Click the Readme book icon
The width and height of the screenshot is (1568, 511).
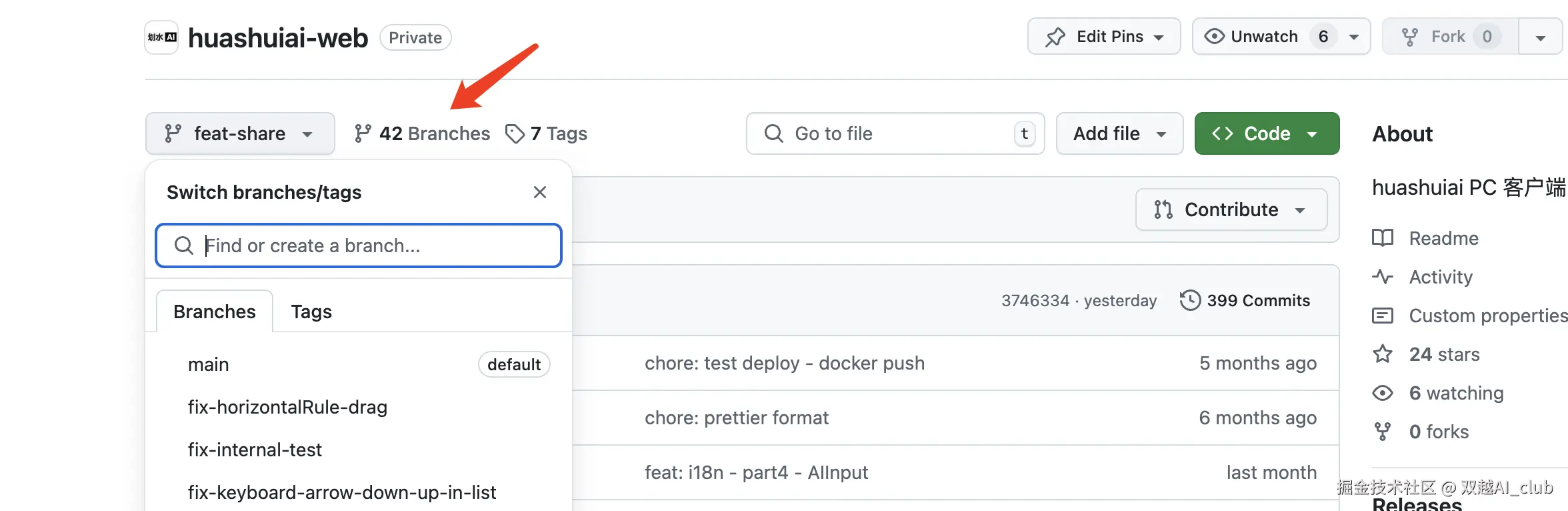coord(1383,238)
